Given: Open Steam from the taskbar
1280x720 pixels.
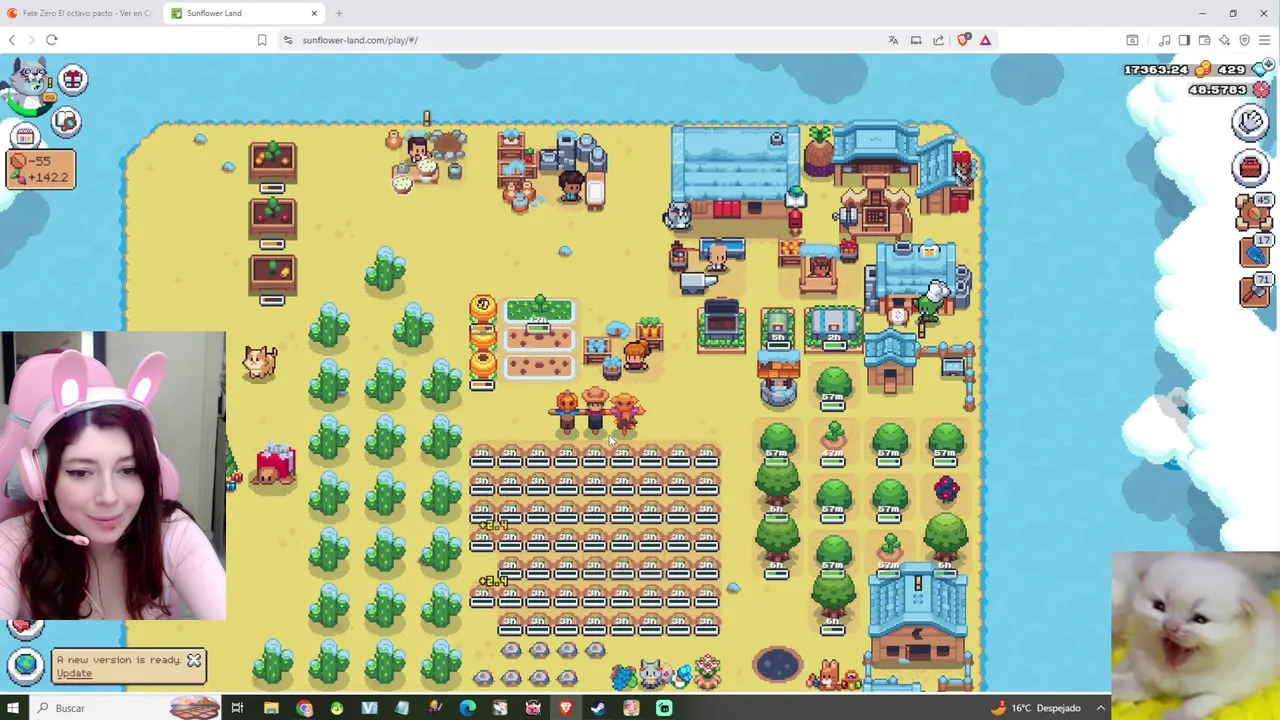Looking at the screenshot, I should pyautogui.click(x=598, y=708).
